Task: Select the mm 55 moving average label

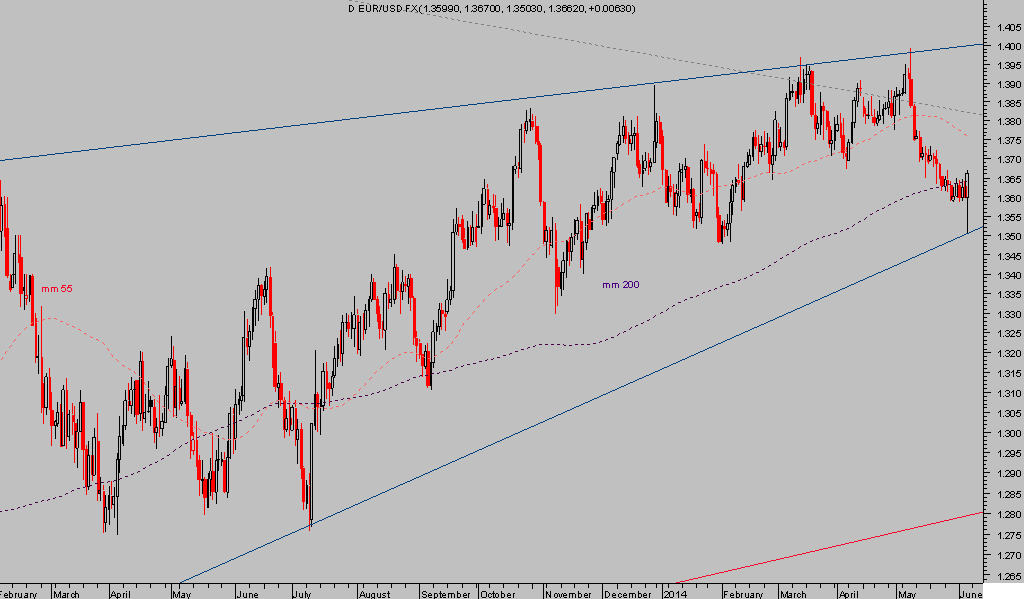Action: tap(57, 289)
